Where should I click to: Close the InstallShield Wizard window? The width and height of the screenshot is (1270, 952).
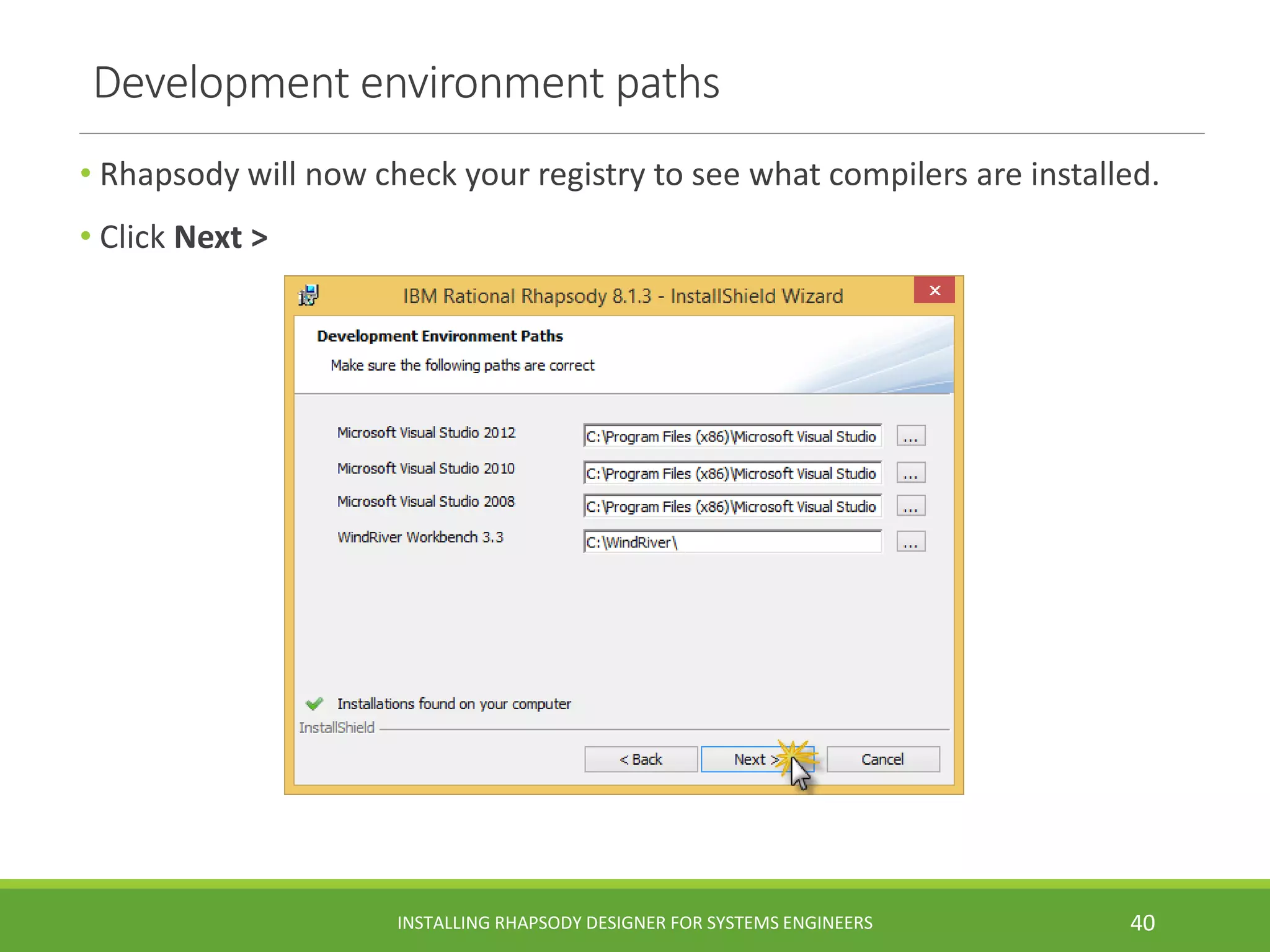tap(935, 290)
